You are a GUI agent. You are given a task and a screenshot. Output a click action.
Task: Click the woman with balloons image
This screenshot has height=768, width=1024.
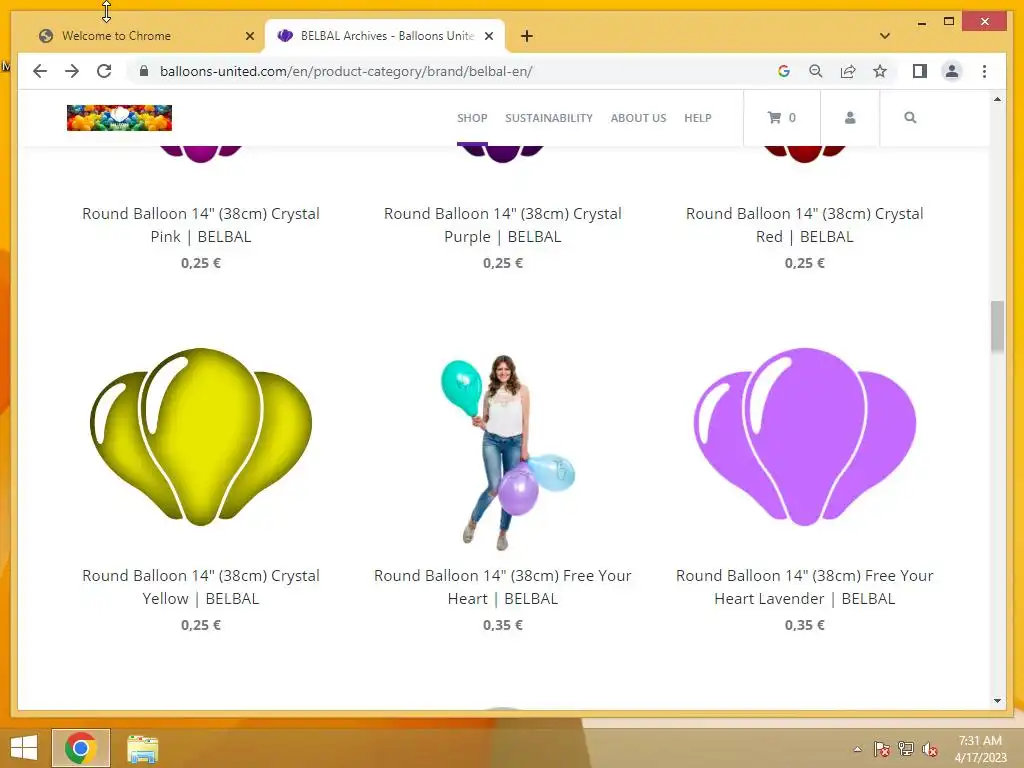point(505,452)
